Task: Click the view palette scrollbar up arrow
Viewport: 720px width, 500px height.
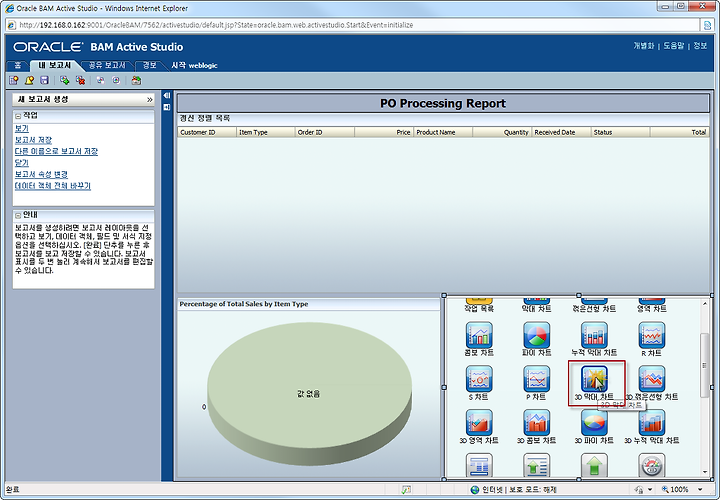Action: tap(705, 303)
